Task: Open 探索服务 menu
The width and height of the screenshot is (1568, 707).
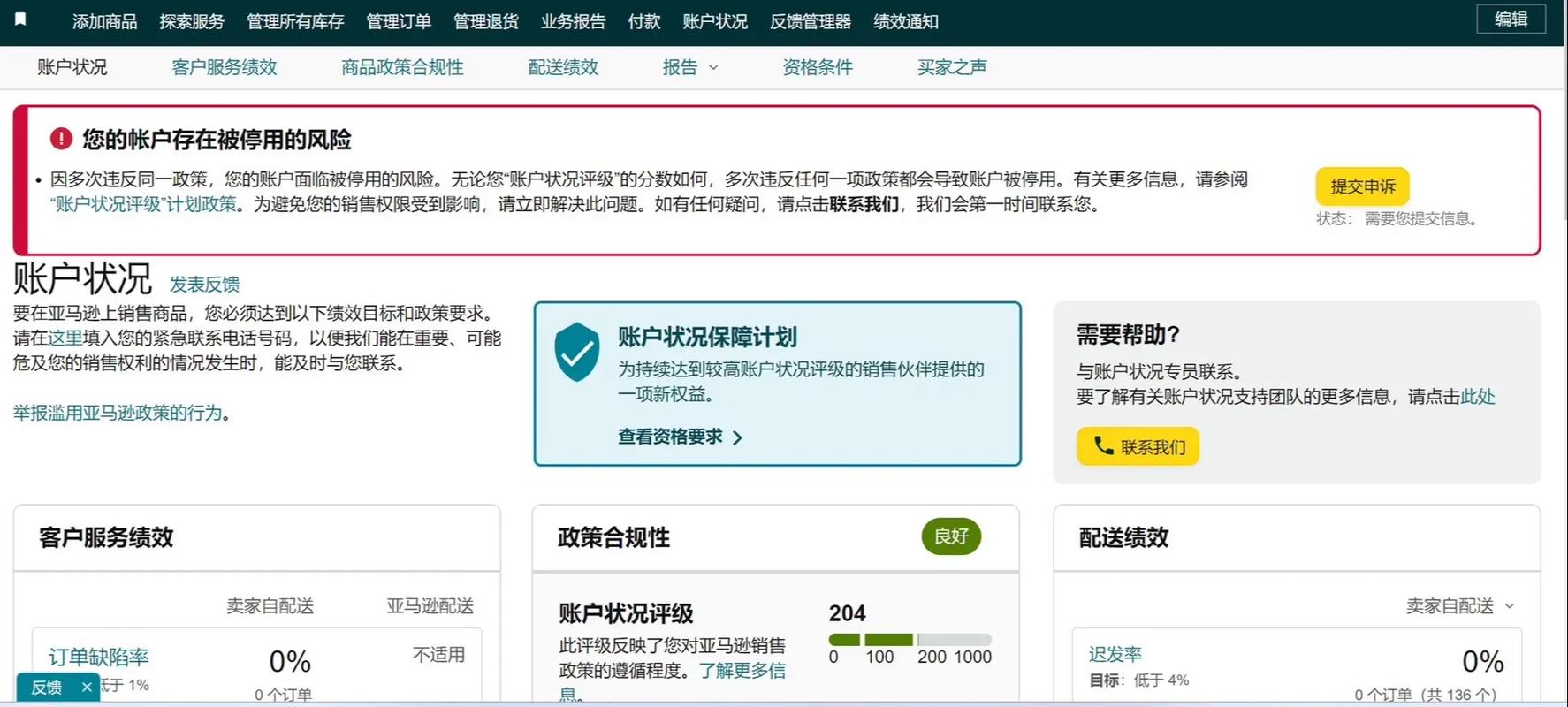Action: click(x=192, y=21)
